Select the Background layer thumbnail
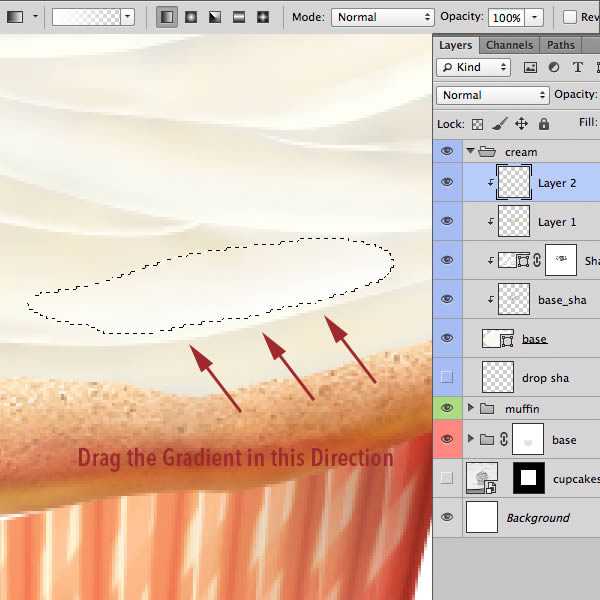This screenshot has width=600, height=600. 482,517
